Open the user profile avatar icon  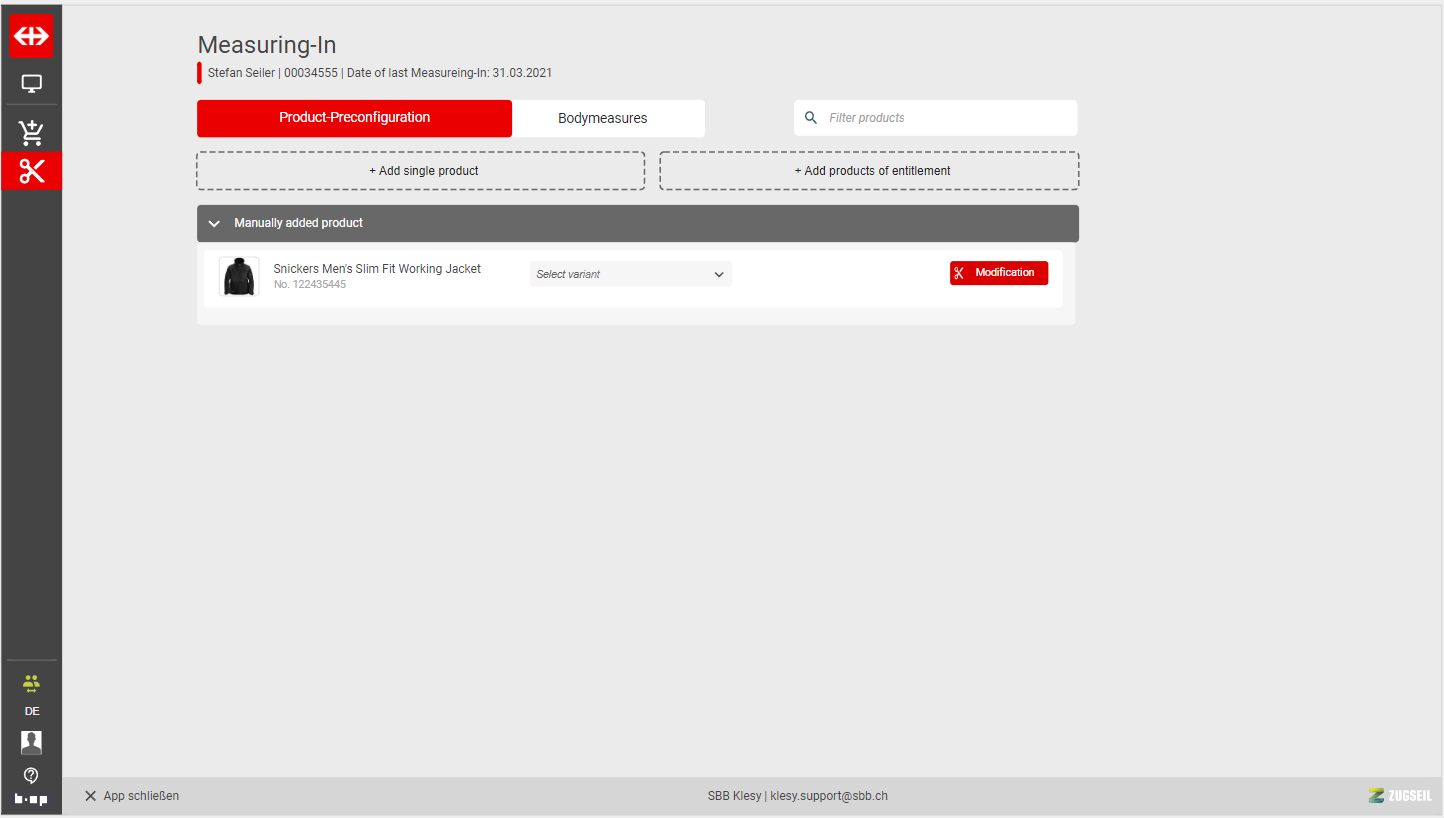[x=32, y=742]
